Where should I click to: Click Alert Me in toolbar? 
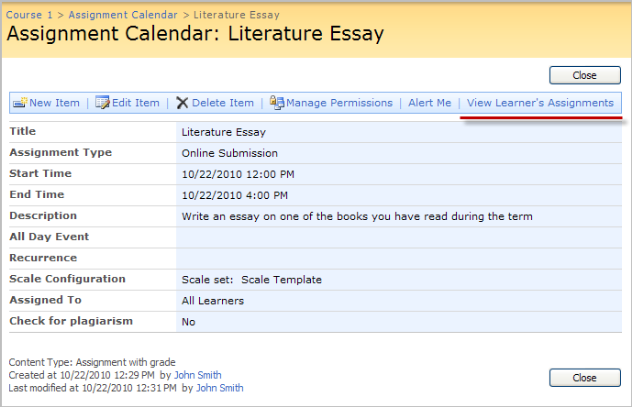(430, 103)
